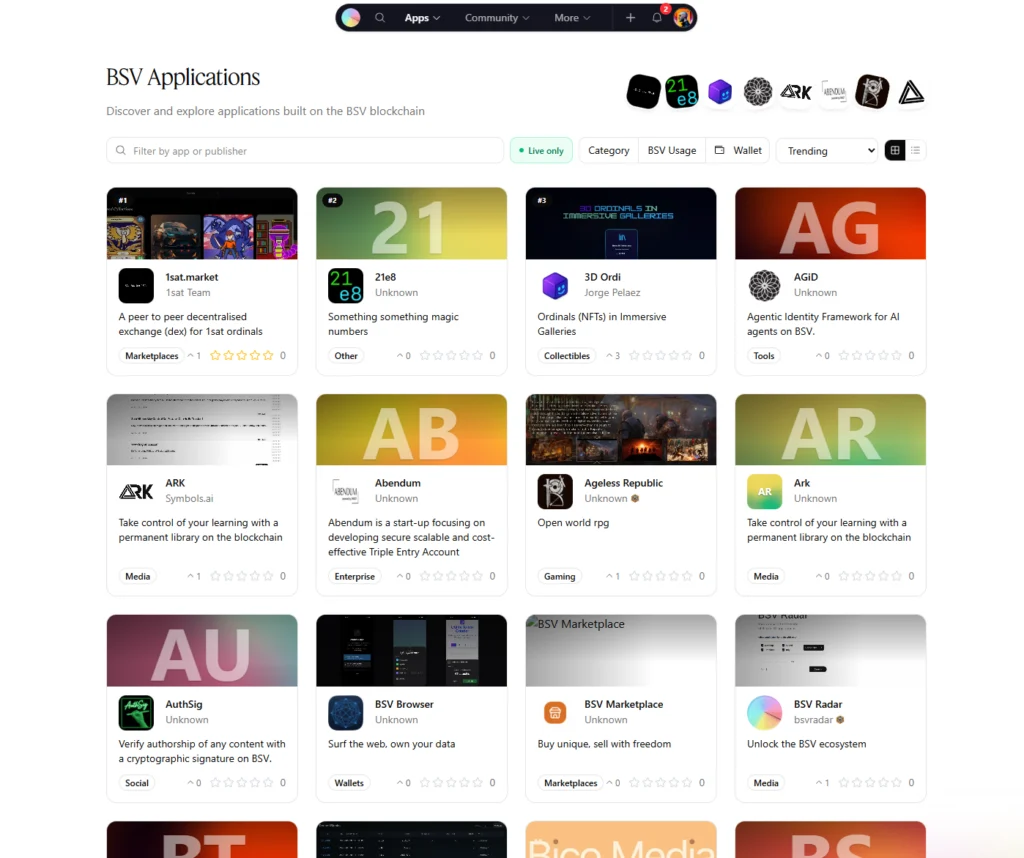Rate 1sat.market five stars
Screen dimensions: 1024x858
(268, 355)
